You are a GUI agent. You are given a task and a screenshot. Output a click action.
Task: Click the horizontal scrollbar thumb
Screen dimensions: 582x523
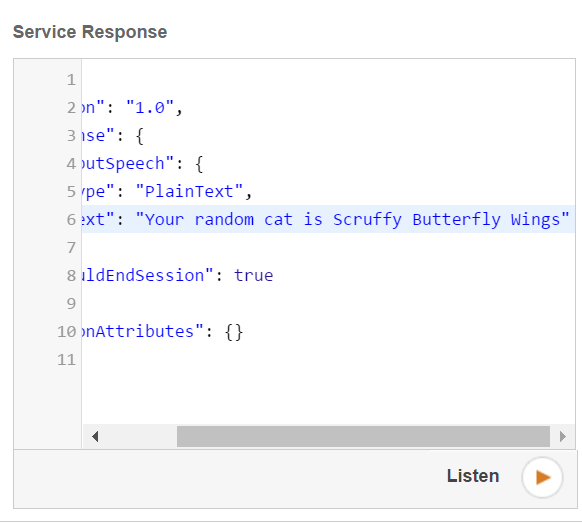[x=363, y=437]
